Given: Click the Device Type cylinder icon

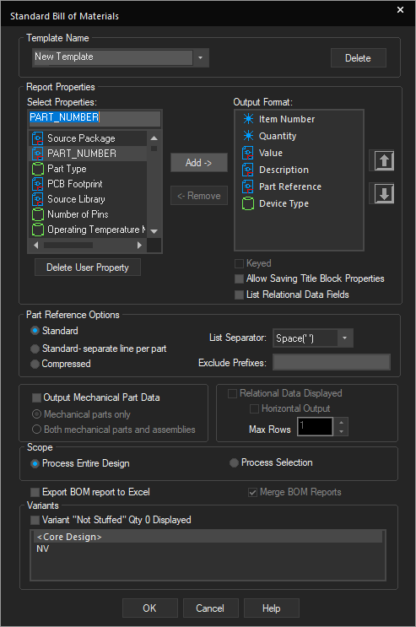Looking at the screenshot, I should tap(248, 204).
